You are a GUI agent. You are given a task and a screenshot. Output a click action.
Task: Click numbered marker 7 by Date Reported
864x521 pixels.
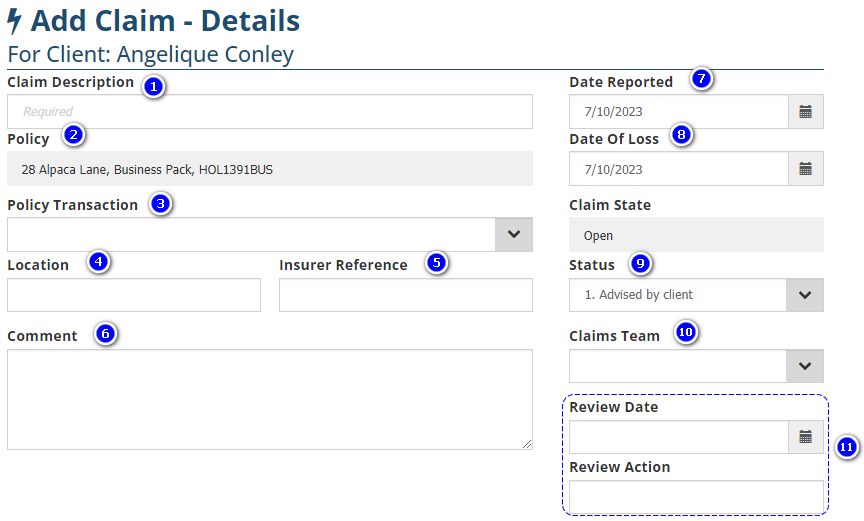pos(701,79)
